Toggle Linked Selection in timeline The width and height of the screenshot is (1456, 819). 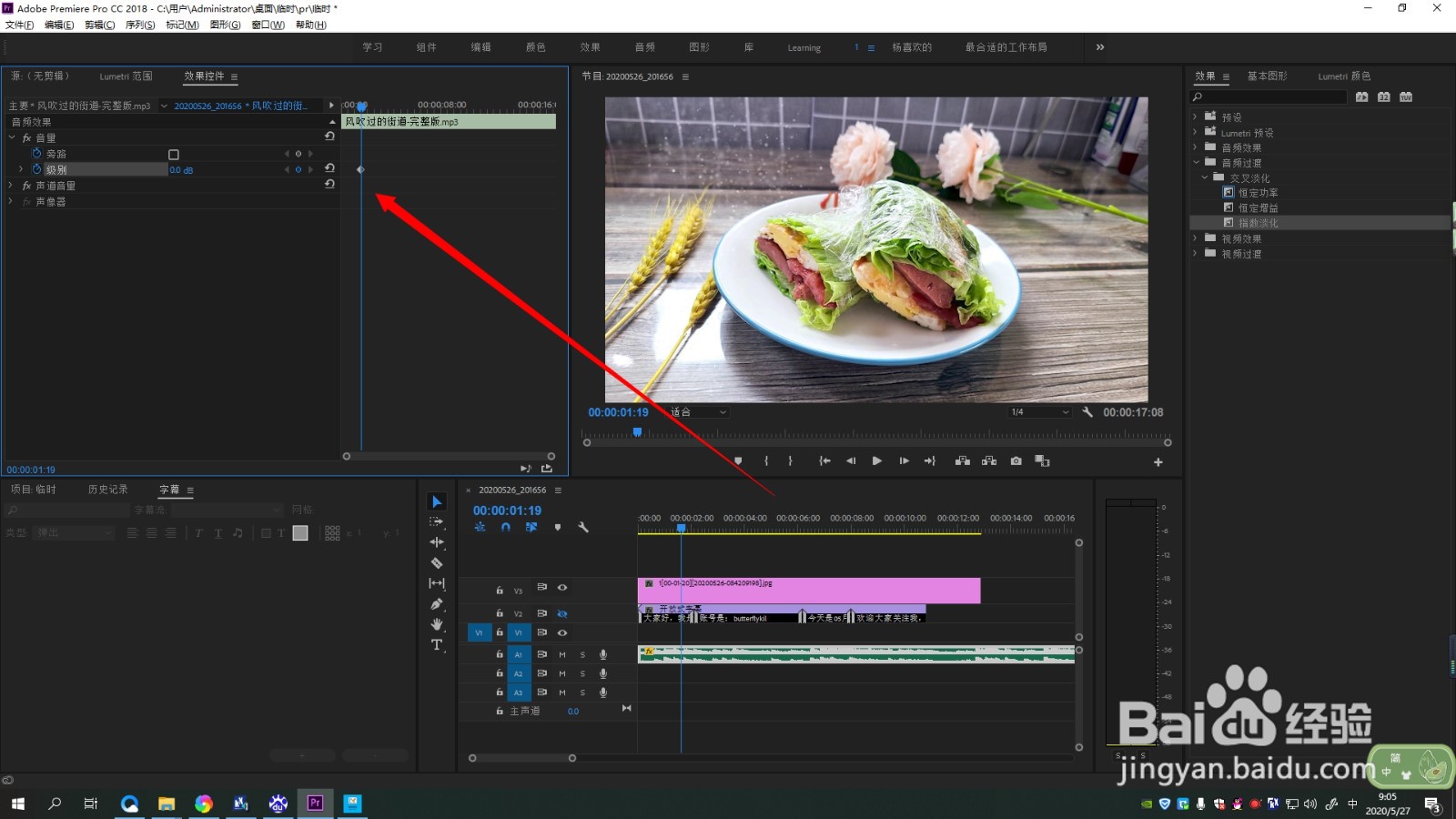[531, 527]
